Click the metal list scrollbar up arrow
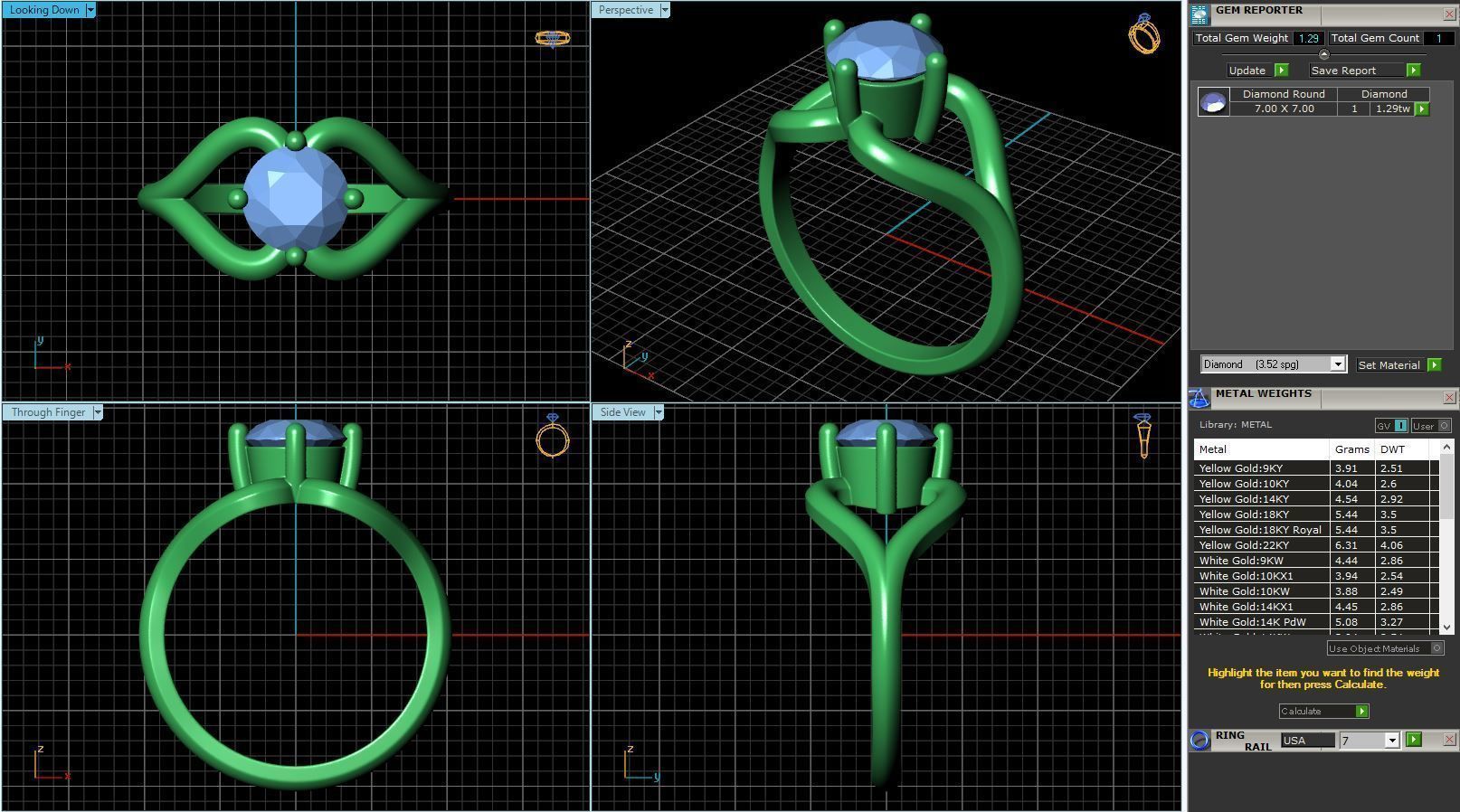1460x812 pixels. [x=1446, y=447]
